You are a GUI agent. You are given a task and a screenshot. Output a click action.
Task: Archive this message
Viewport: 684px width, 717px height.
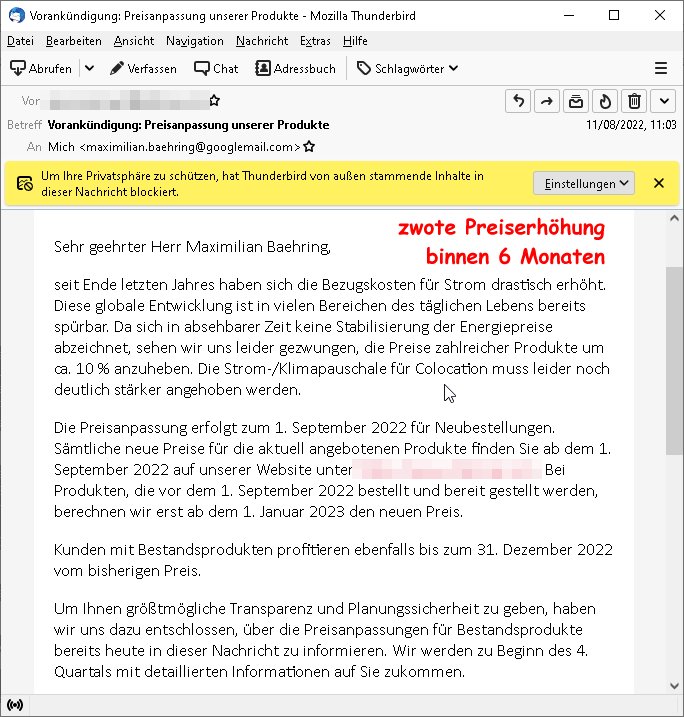[x=576, y=101]
